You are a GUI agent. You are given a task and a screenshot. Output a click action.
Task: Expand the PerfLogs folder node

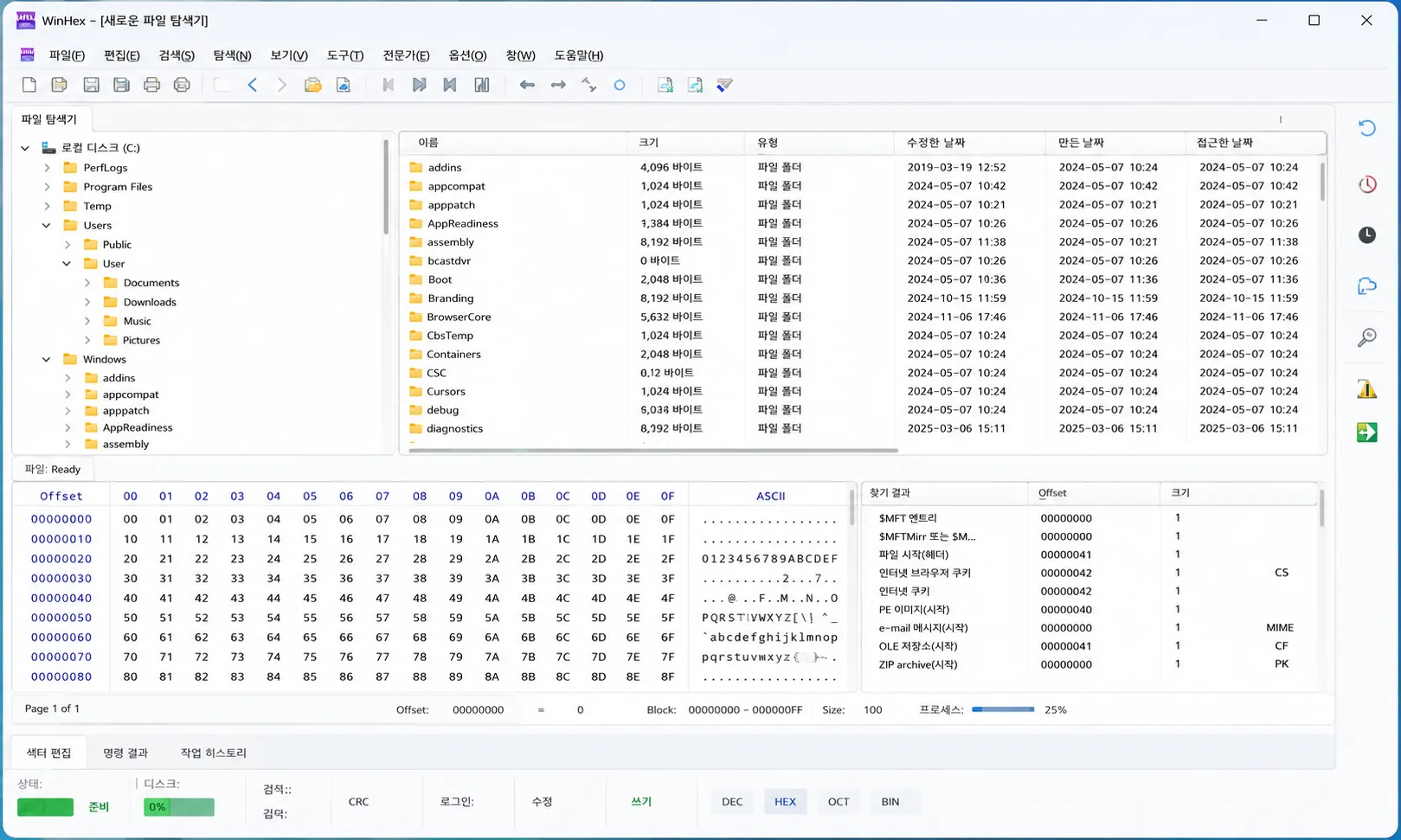pos(48,168)
